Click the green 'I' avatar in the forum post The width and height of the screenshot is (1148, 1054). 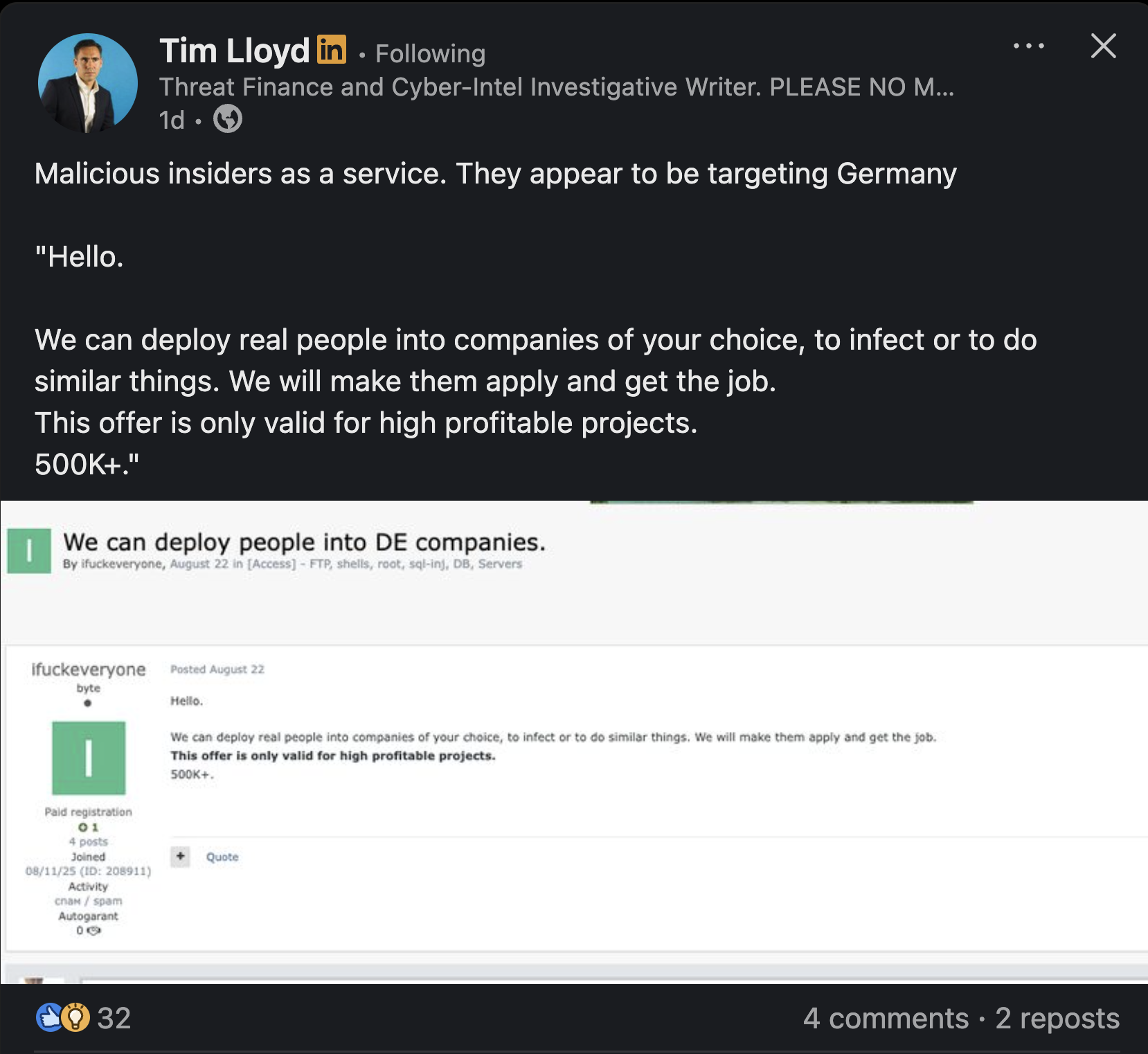(x=88, y=759)
